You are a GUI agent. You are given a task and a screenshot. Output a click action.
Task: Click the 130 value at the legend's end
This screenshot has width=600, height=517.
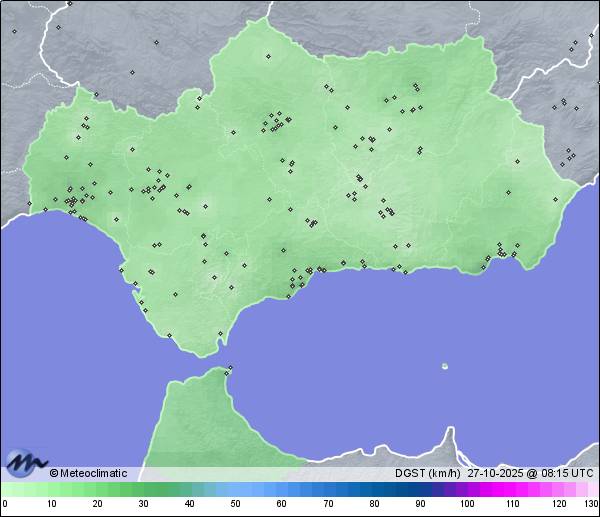pyautogui.click(x=591, y=504)
